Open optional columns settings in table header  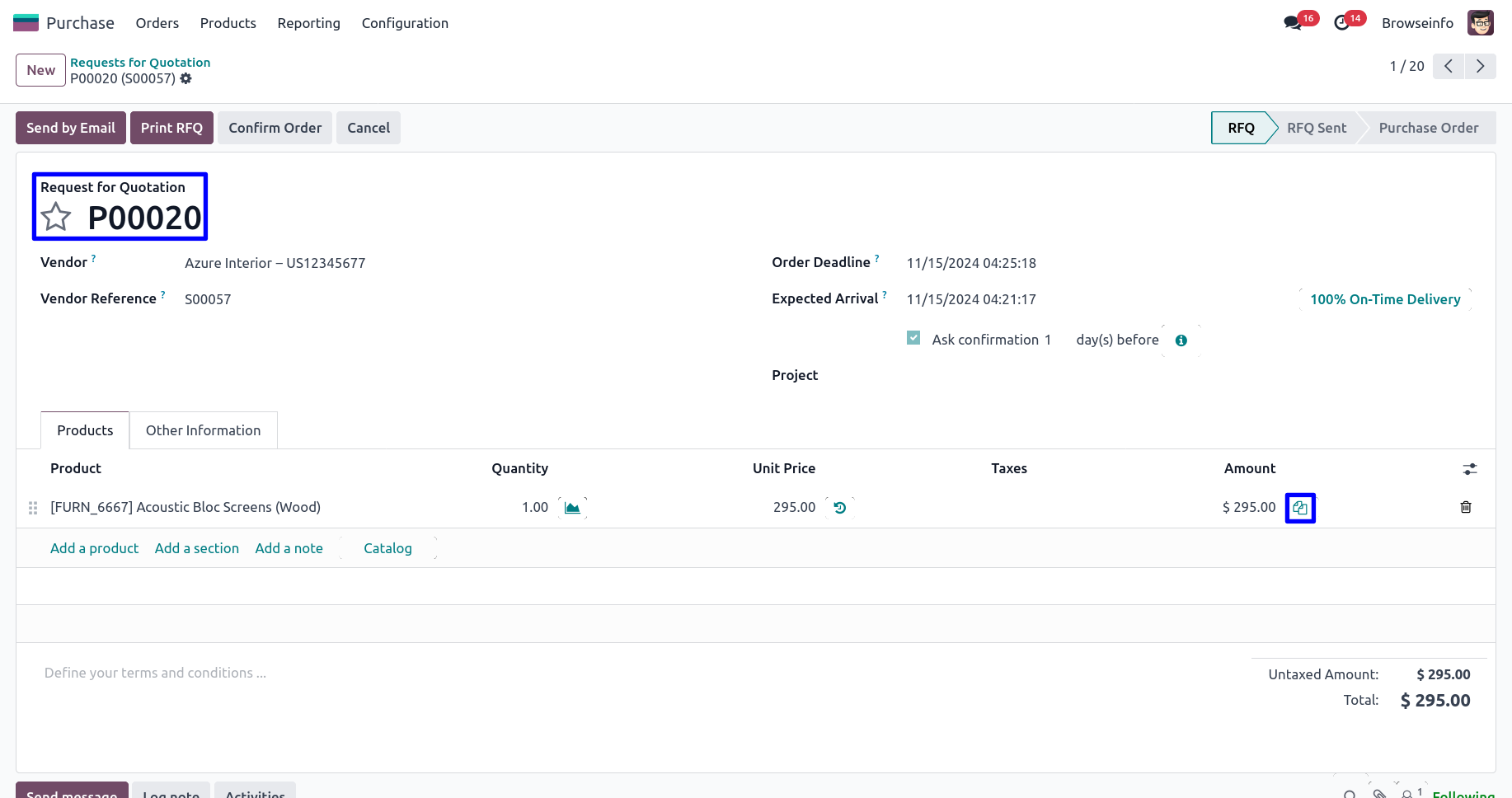point(1470,469)
